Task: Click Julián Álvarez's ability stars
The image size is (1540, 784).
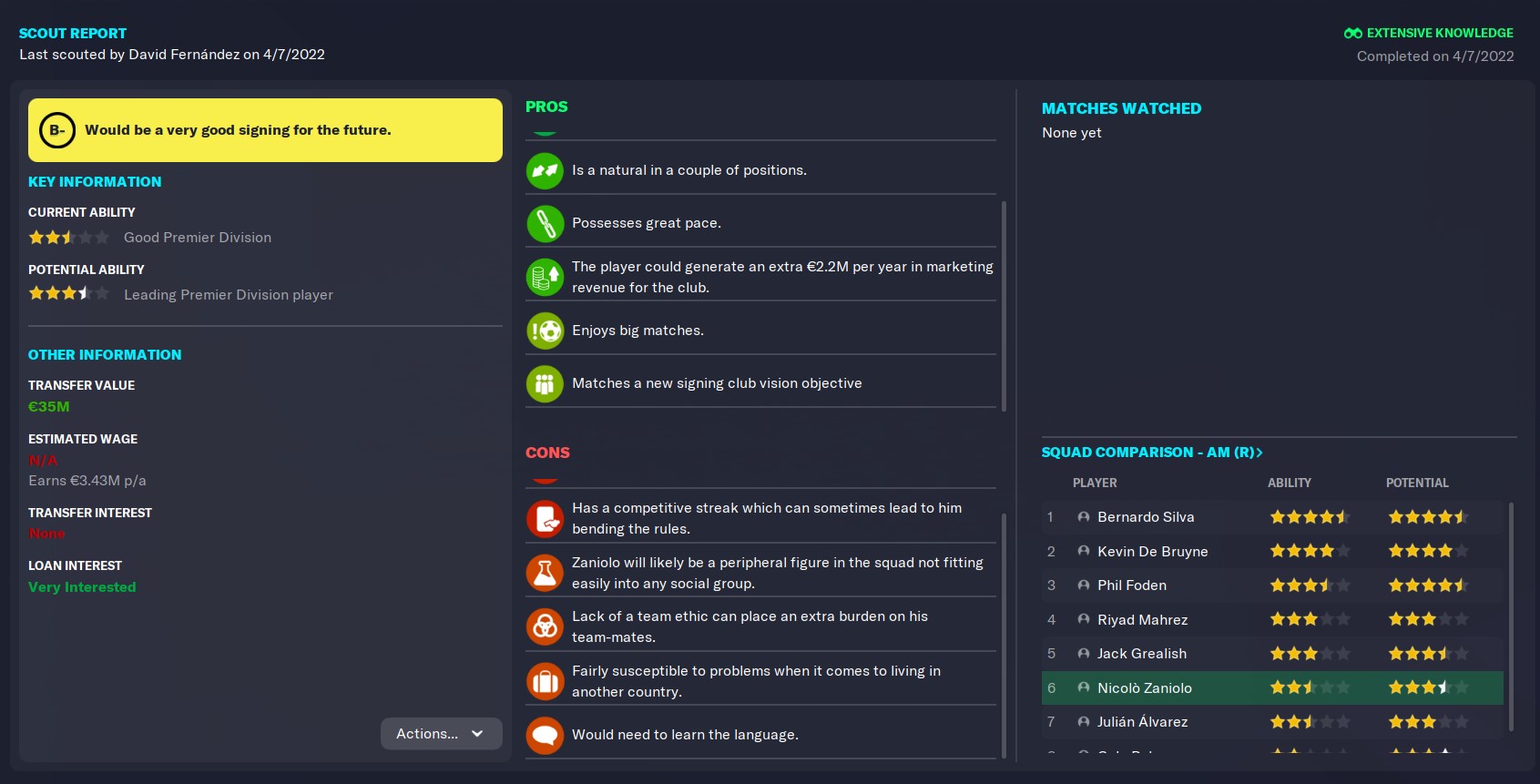Action: click(1310, 722)
